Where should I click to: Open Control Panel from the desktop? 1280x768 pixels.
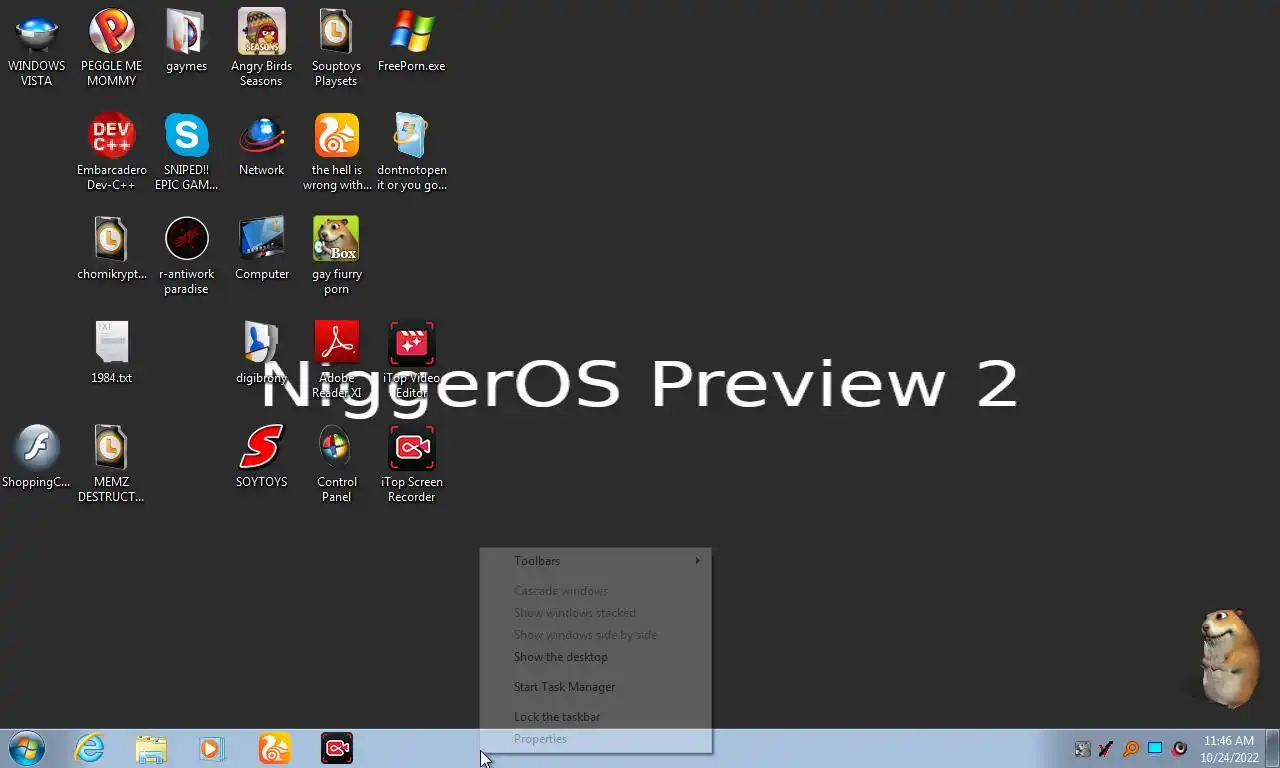336,464
